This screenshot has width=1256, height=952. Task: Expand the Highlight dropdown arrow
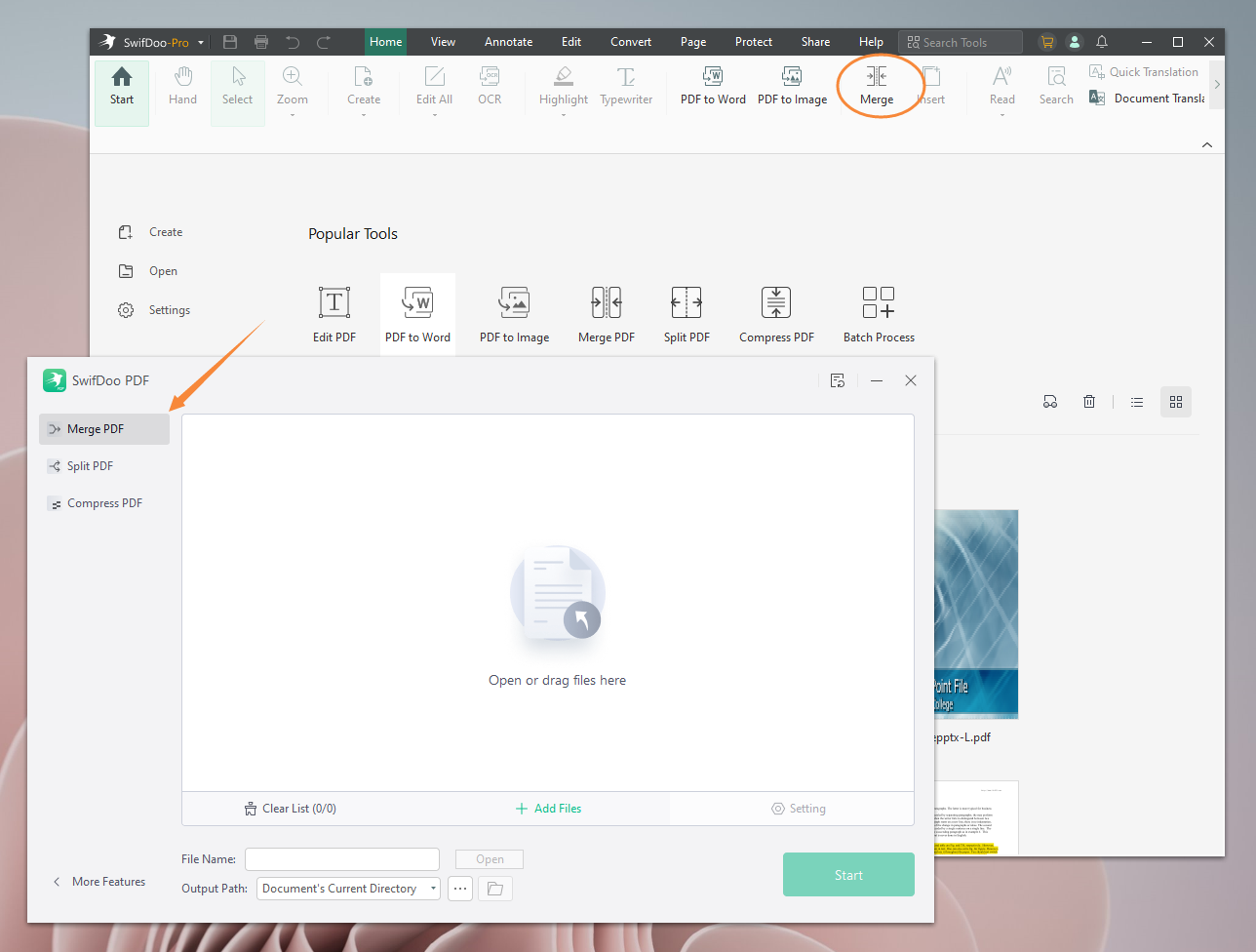564,115
